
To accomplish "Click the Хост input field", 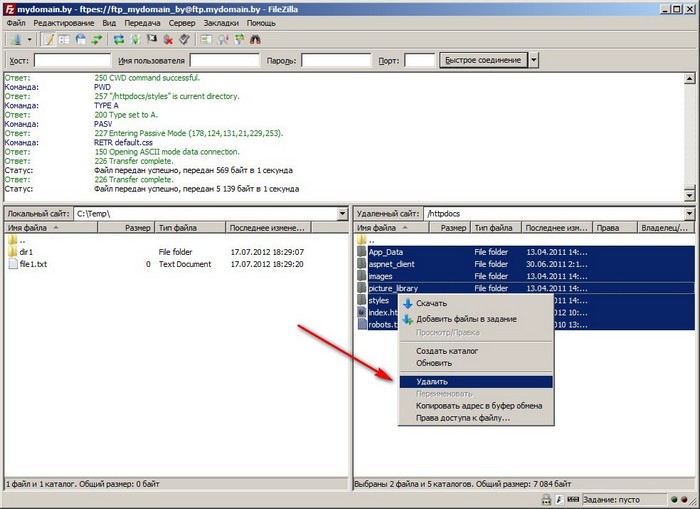I will [x=72, y=60].
